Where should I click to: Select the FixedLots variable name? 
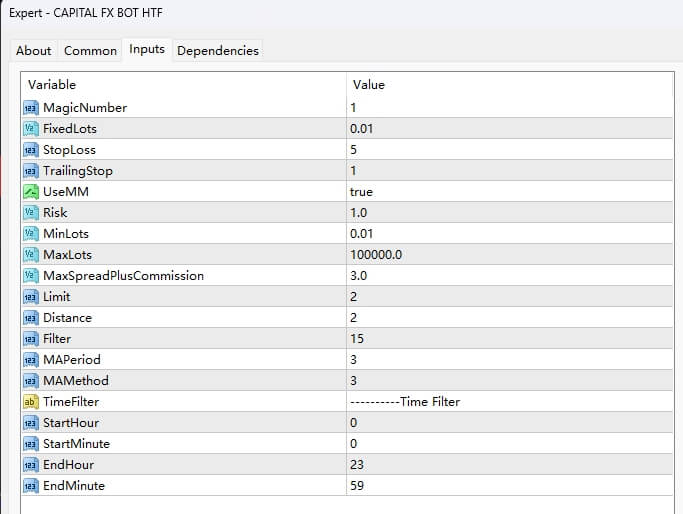coord(70,128)
